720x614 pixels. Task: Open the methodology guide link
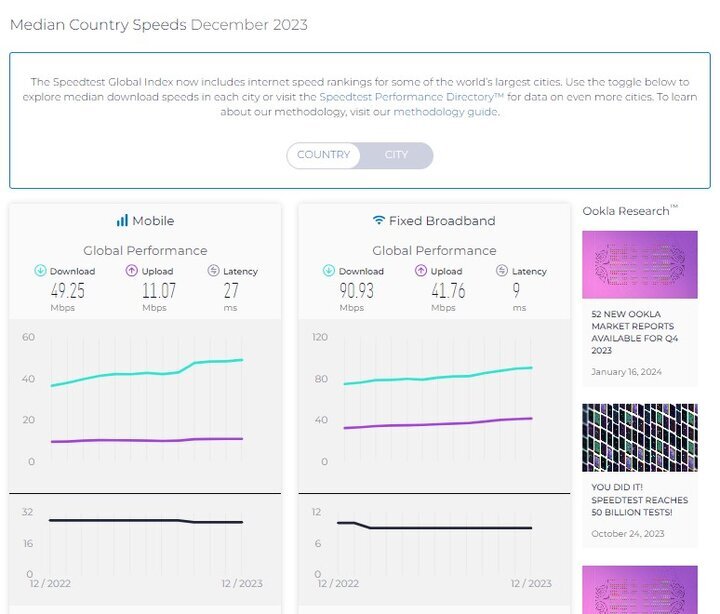(445, 112)
